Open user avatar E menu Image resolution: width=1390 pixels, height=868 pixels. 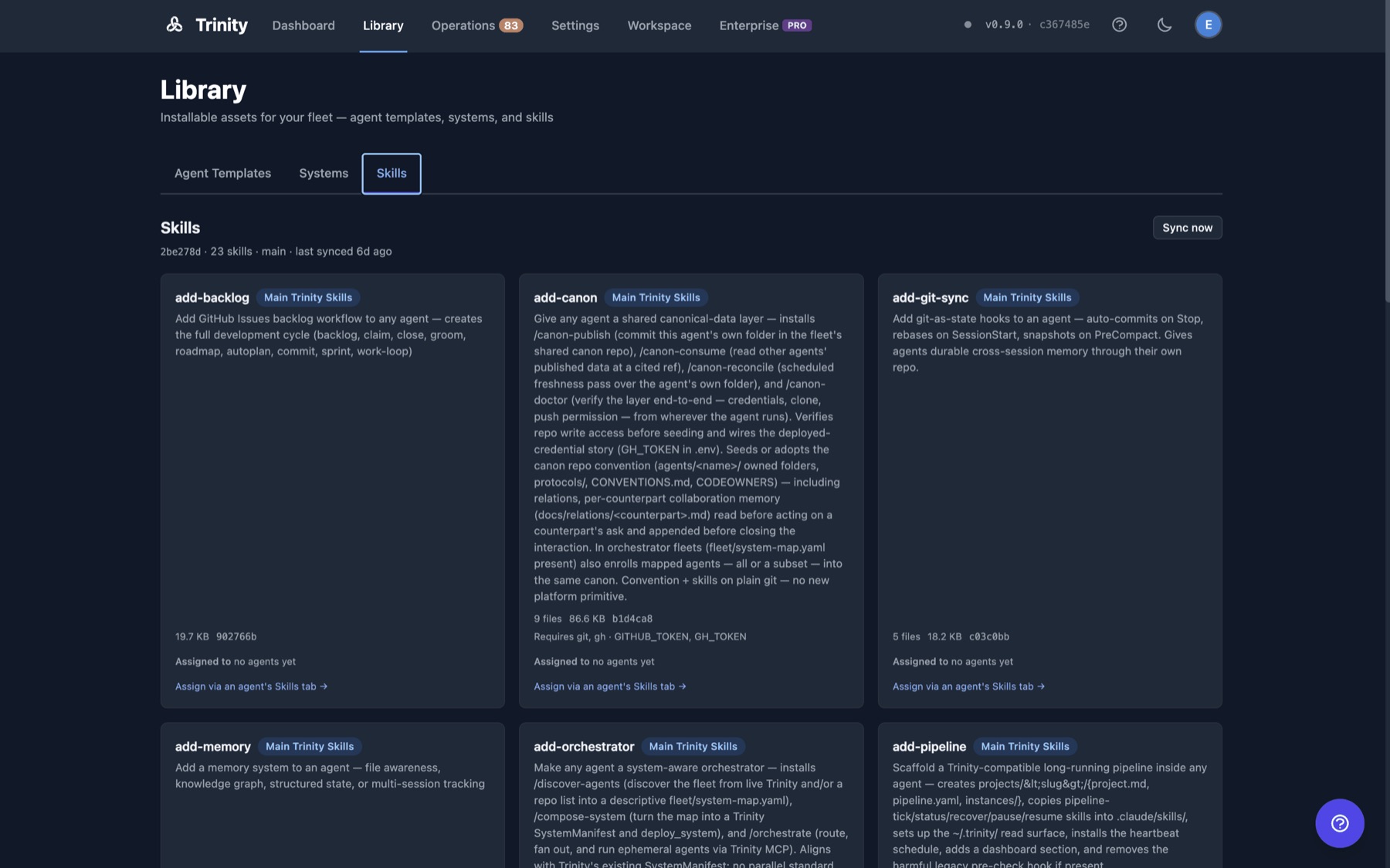(x=1208, y=25)
